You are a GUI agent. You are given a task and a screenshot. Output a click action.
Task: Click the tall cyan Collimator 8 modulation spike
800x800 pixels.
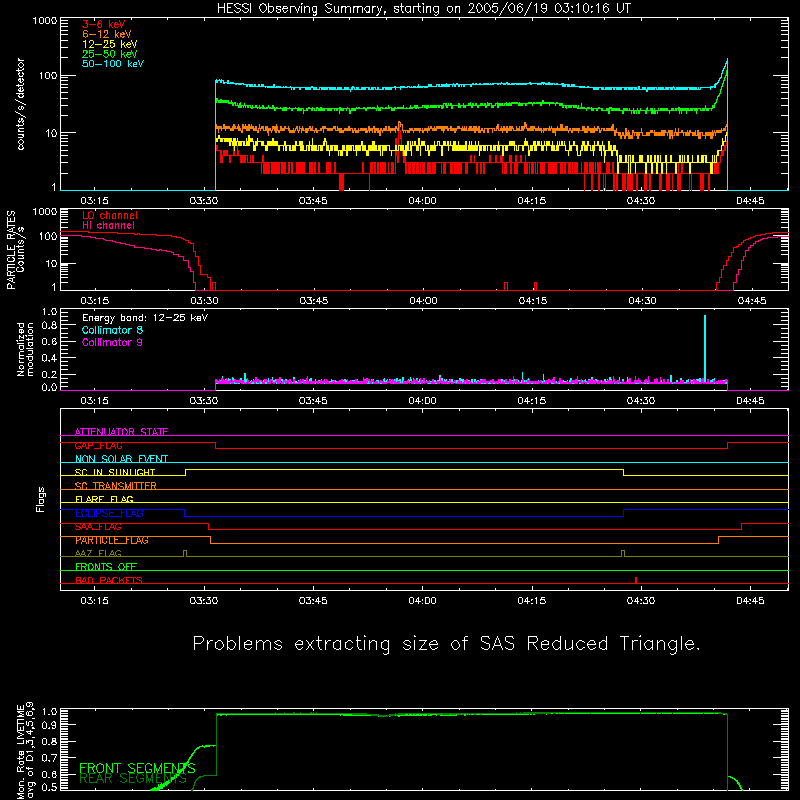pos(705,348)
